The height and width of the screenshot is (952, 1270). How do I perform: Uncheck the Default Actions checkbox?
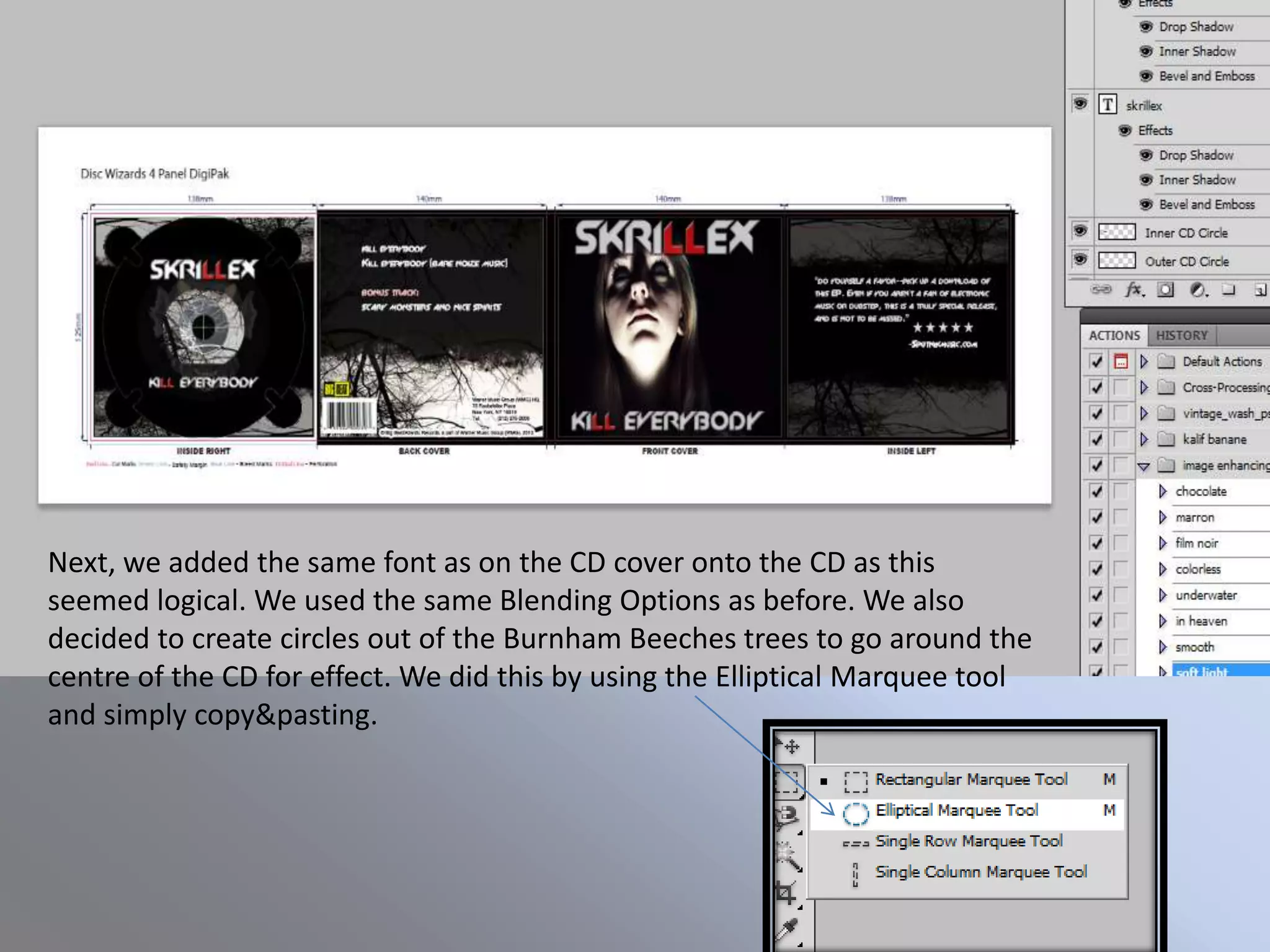click(x=1096, y=361)
